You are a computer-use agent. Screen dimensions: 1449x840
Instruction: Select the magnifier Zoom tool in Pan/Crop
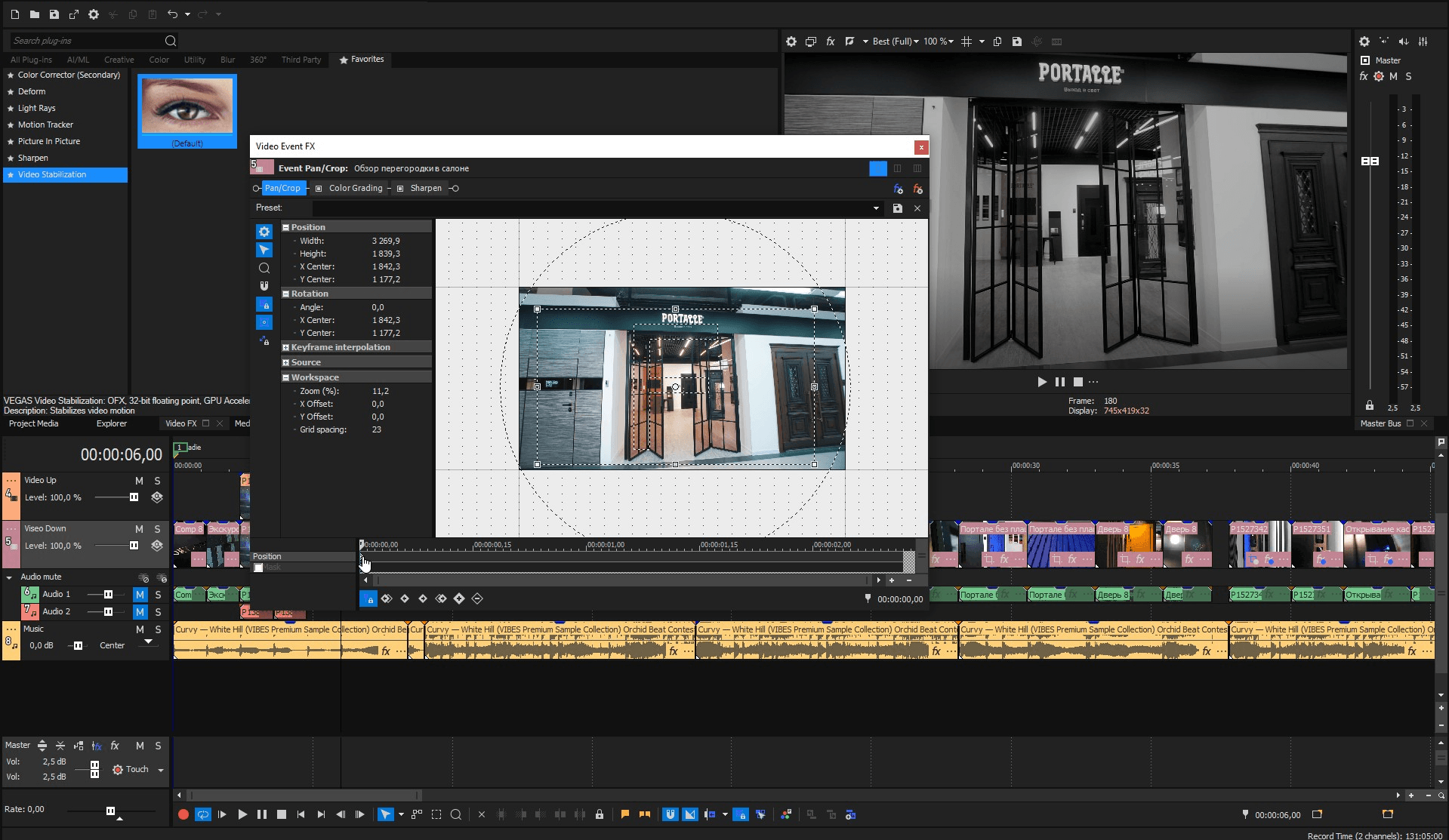264,268
